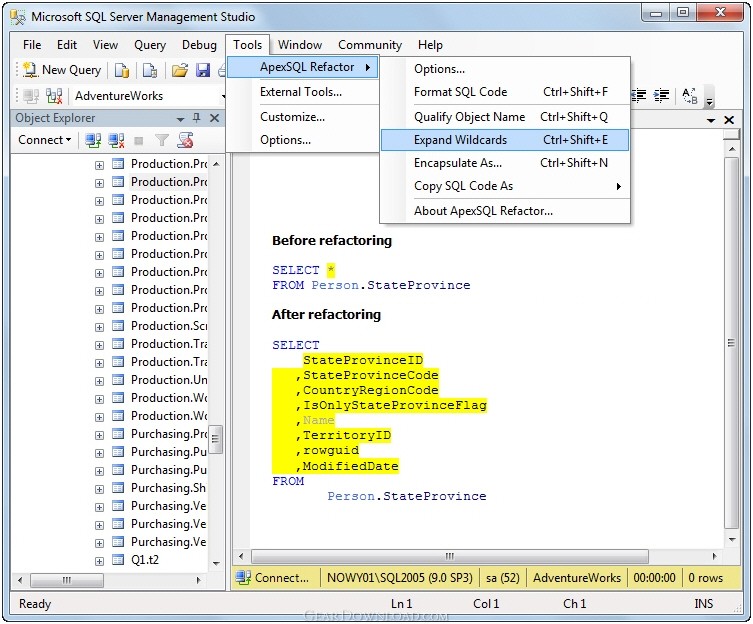Image resolution: width=753 pixels, height=624 pixels.
Task: Click the Change Connection icon beside AdventureWorks
Action: 54,96
